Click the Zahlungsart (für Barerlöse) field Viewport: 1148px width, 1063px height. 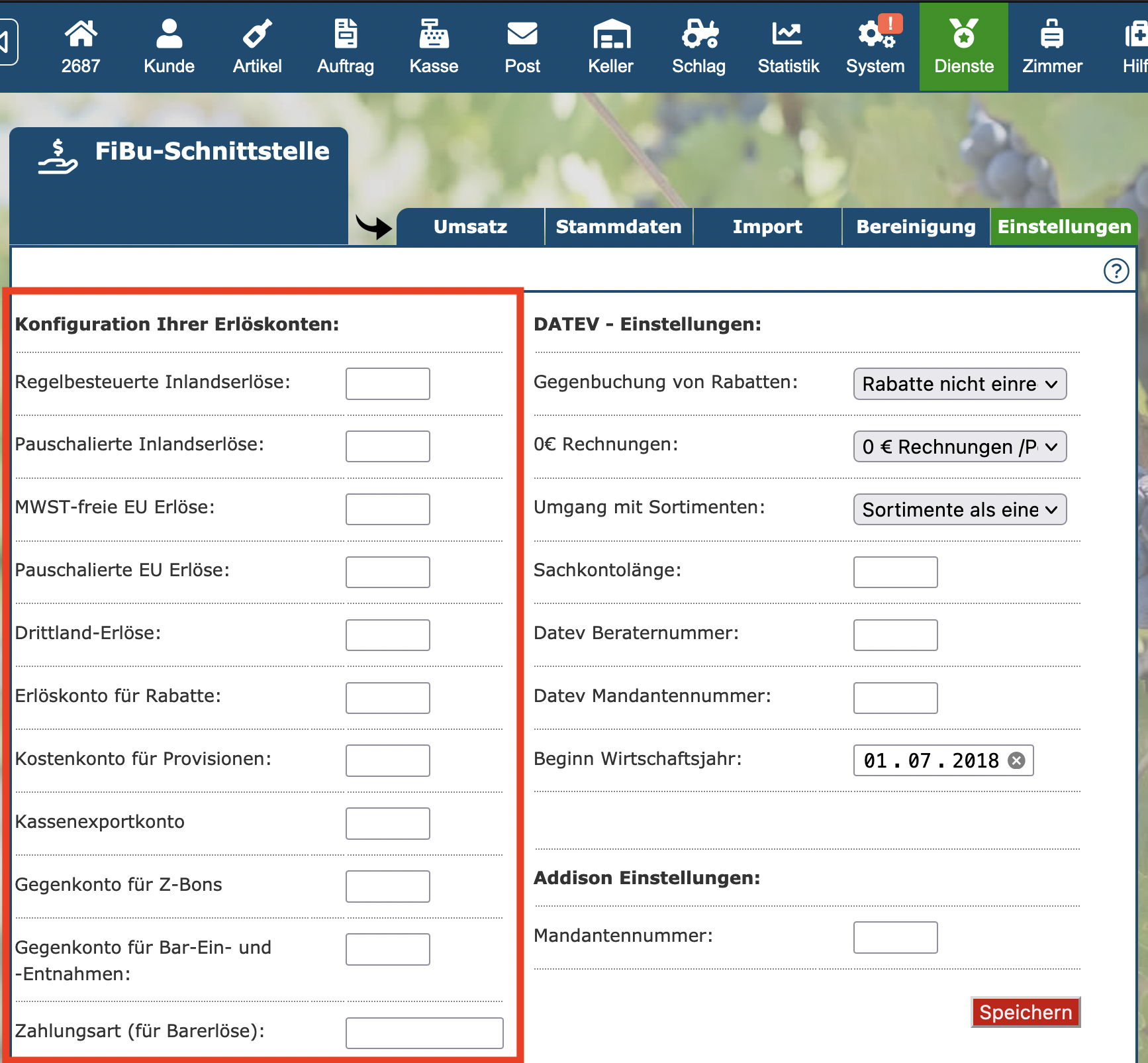point(424,1033)
